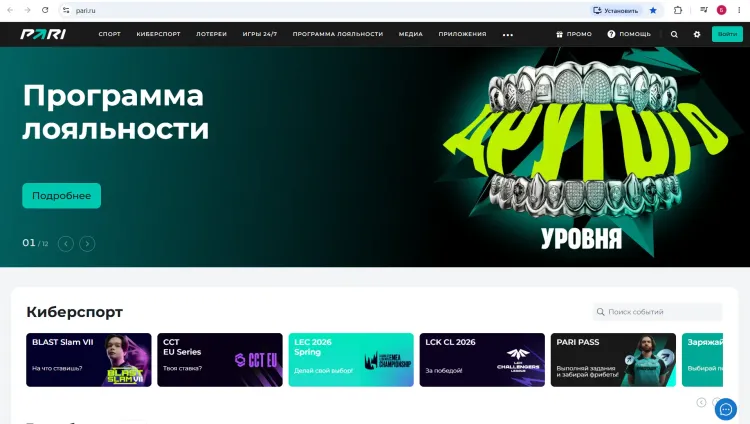Image resolution: width=750 pixels, height=424 pixels.
Task: Open Медиа menu
Action: point(411,34)
